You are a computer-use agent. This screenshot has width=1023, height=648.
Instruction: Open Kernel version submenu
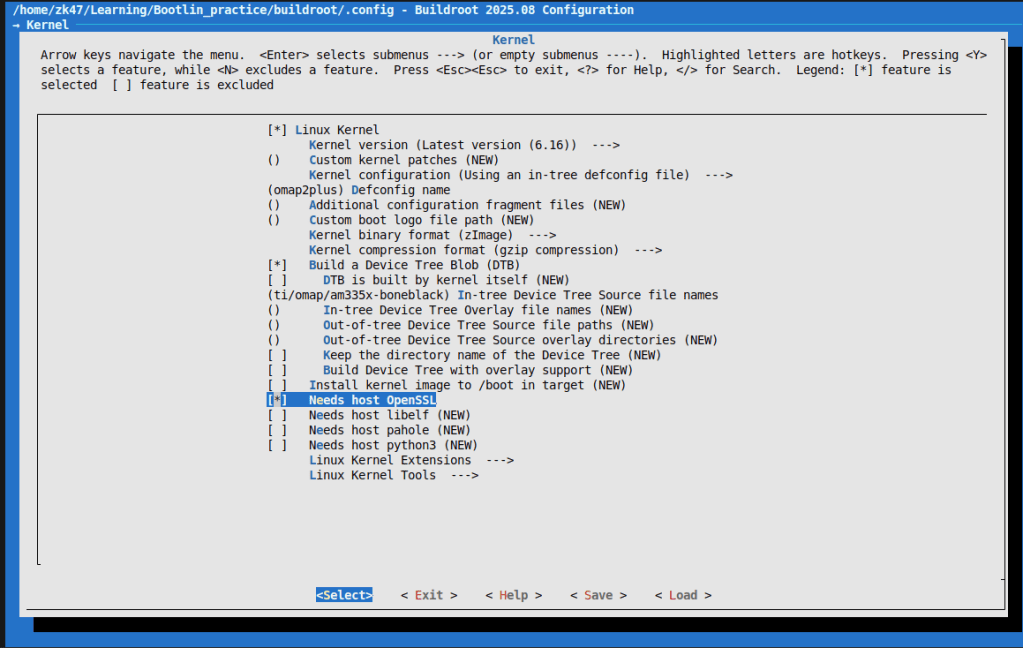pos(463,145)
